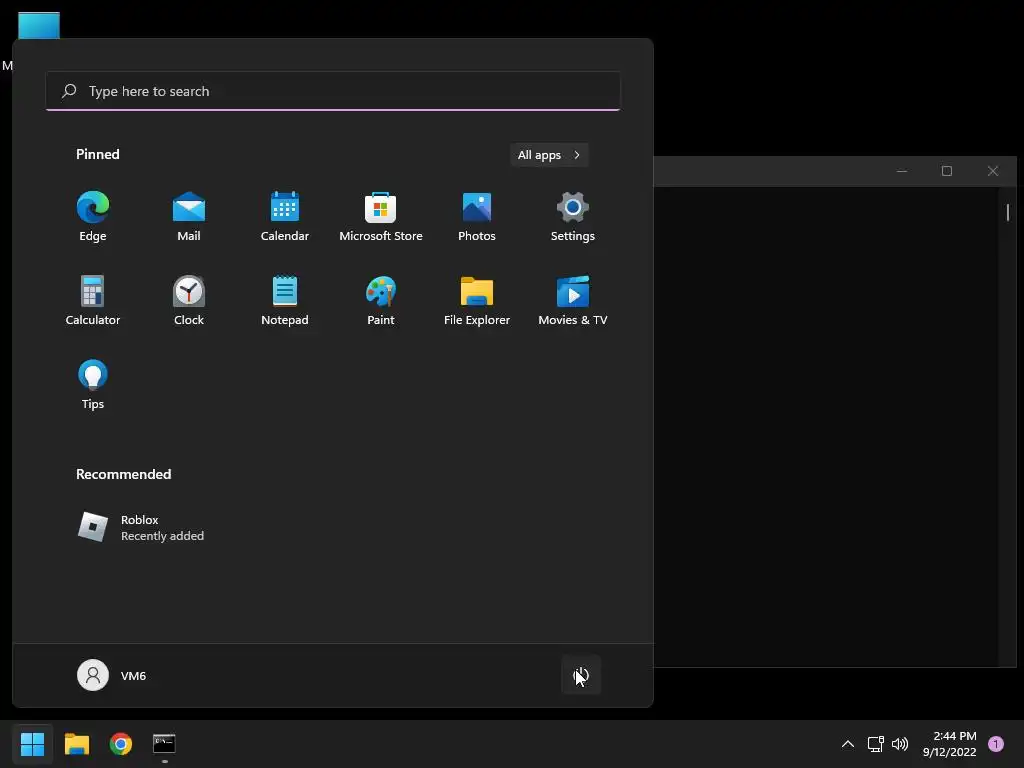Open Microsoft Store from pinned apps
The image size is (1024, 768).
[x=381, y=217]
